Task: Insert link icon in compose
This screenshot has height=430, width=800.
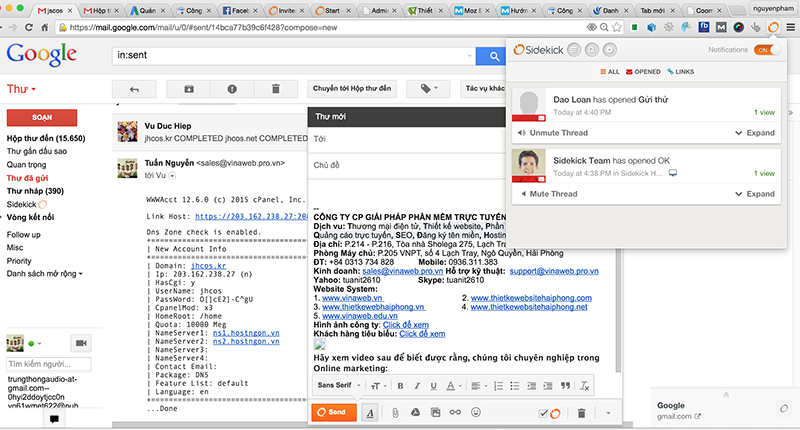Action: [455, 412]
